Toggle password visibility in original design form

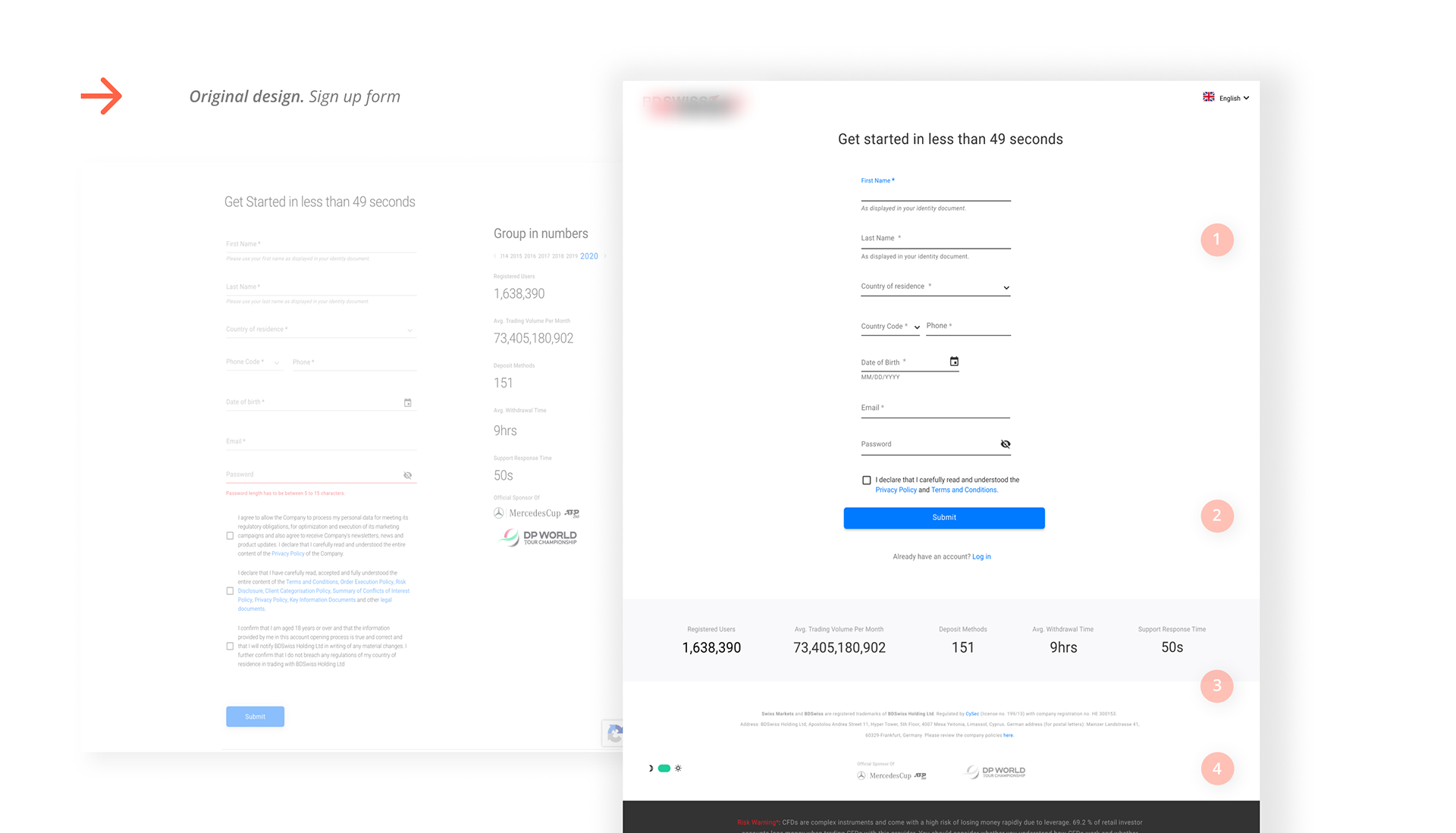407,475
